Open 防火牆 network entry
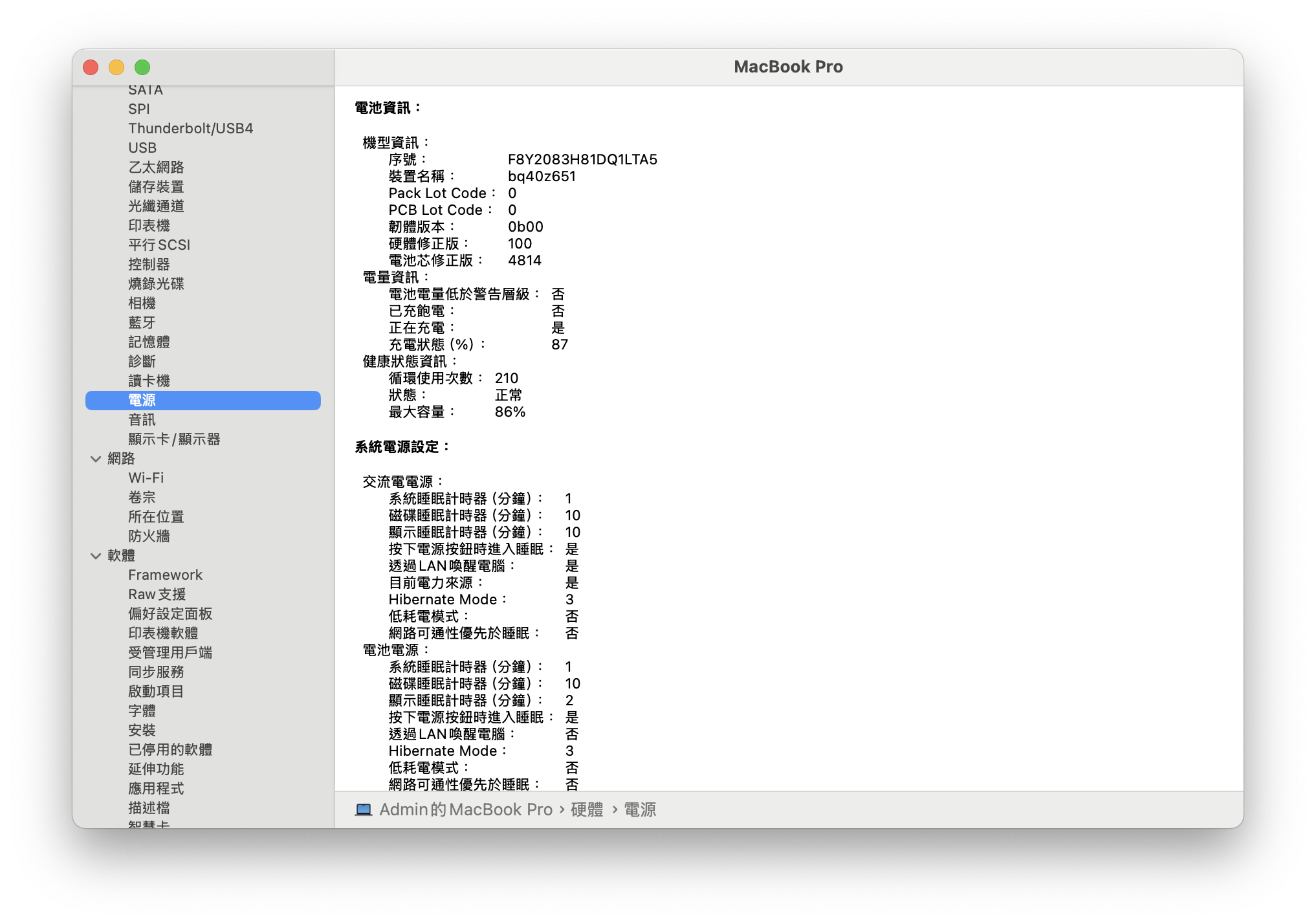 (149, 536)
